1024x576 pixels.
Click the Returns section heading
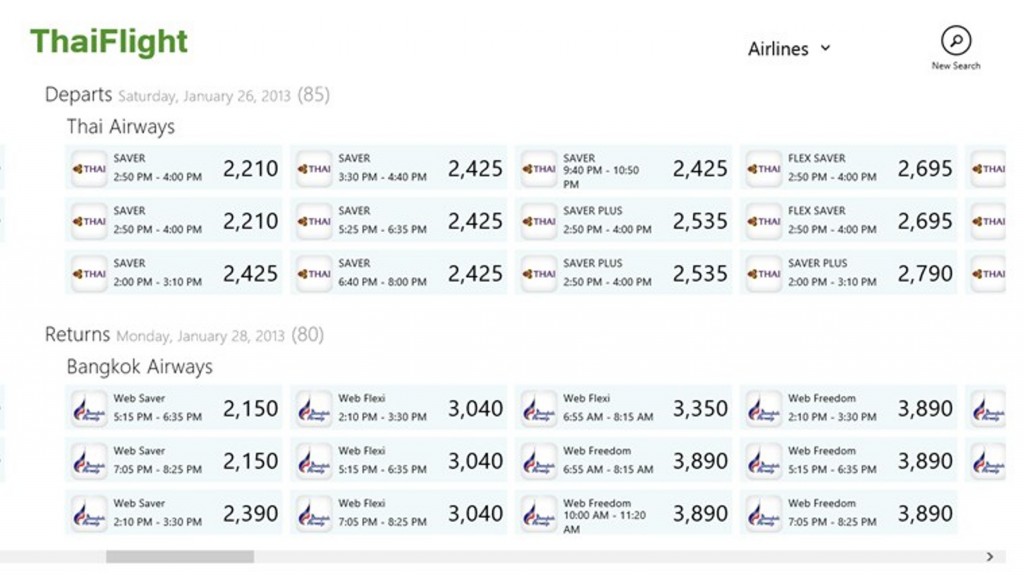point(77,335)
